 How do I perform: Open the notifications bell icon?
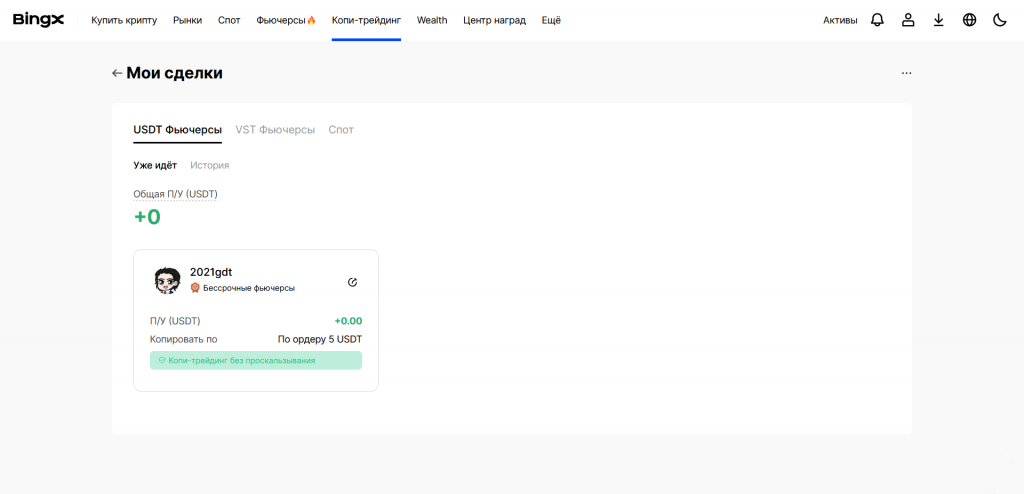tap(877, 20)
